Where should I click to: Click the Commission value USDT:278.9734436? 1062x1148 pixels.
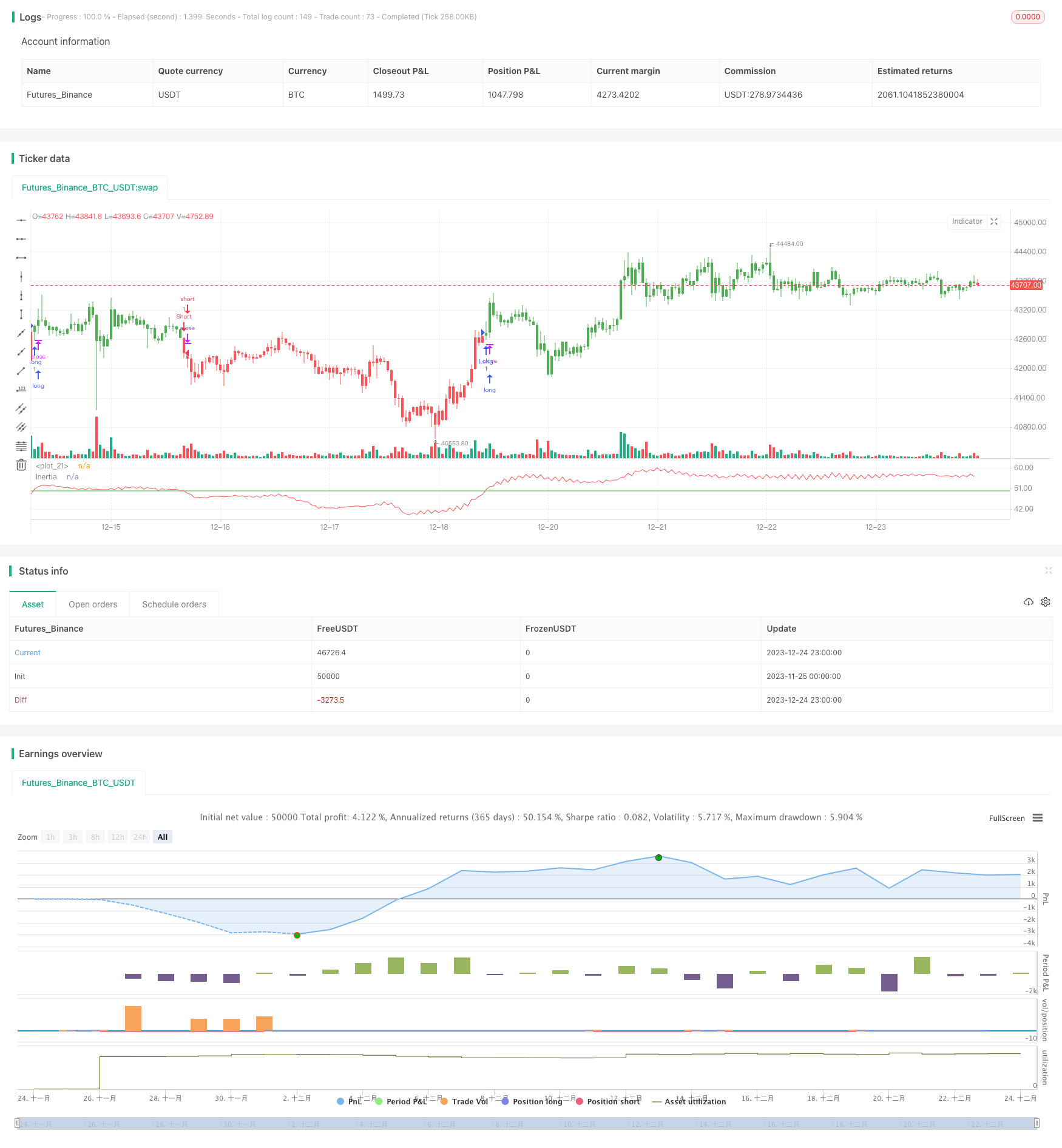[x=763, y=95]
